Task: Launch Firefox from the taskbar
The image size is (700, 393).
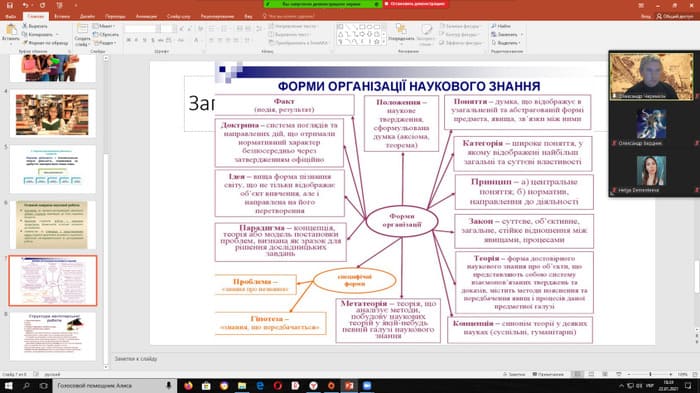Action: (x=188, y=385)
